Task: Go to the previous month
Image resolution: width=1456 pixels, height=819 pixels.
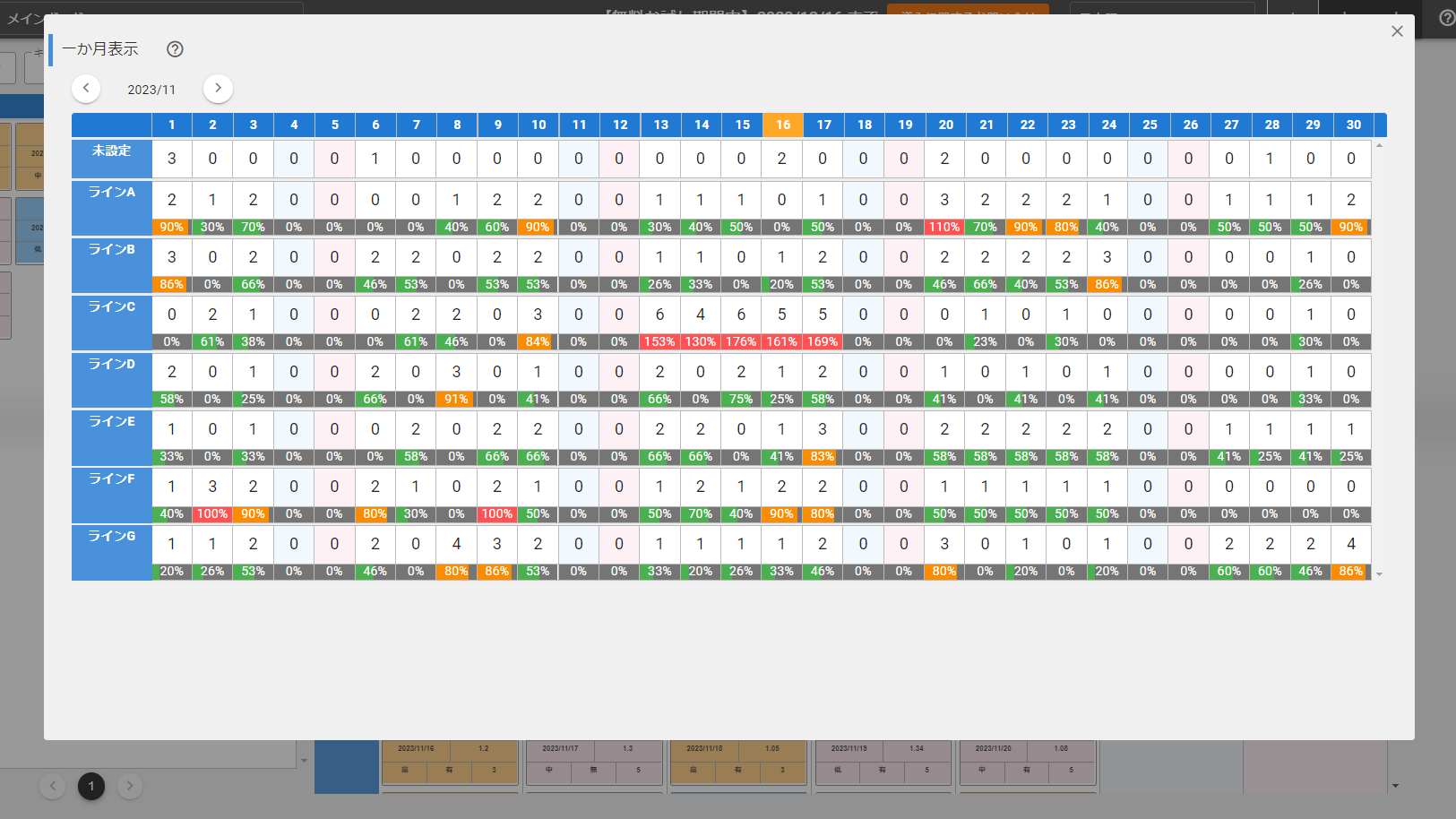Action: (86, 88)
